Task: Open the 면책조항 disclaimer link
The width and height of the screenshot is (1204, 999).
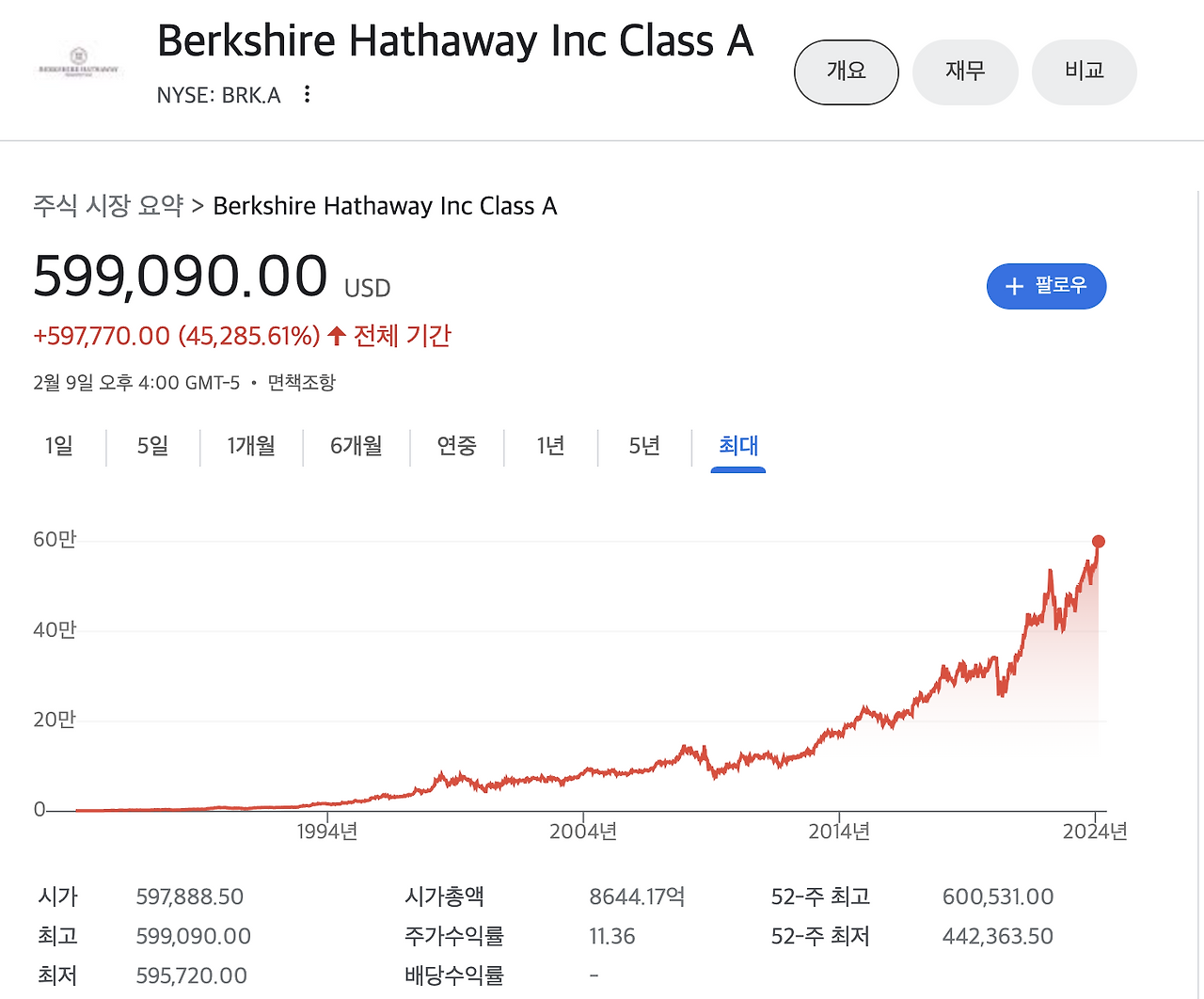Action: 301,383
